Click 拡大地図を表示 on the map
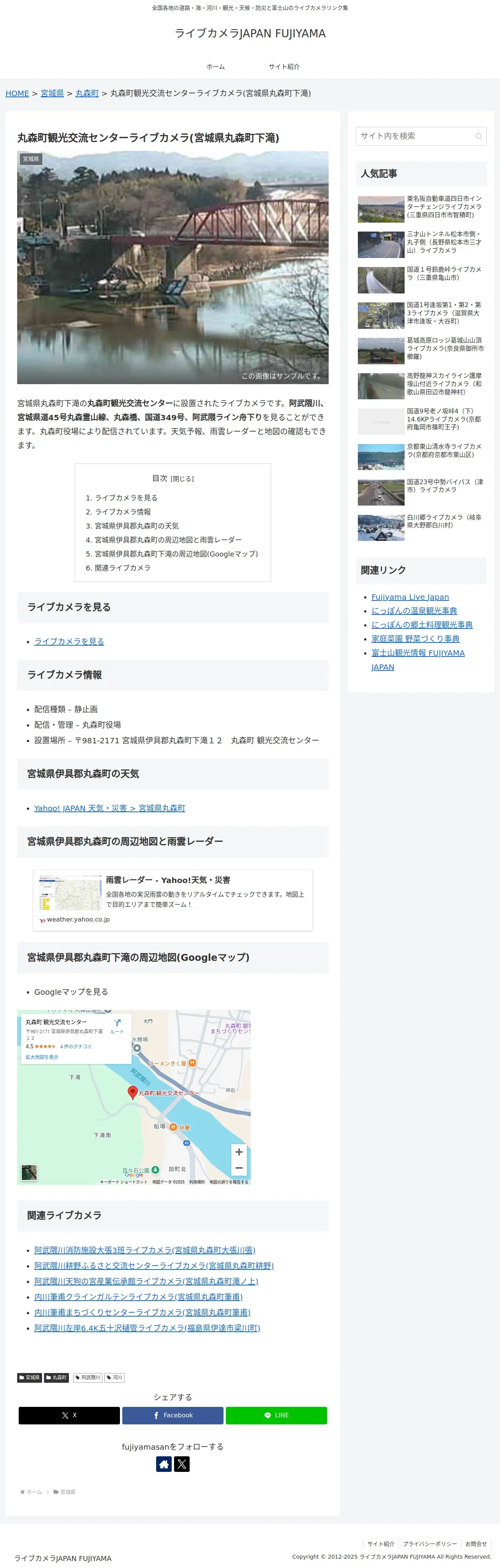The image size is (500, 1568). (42, 1057)
